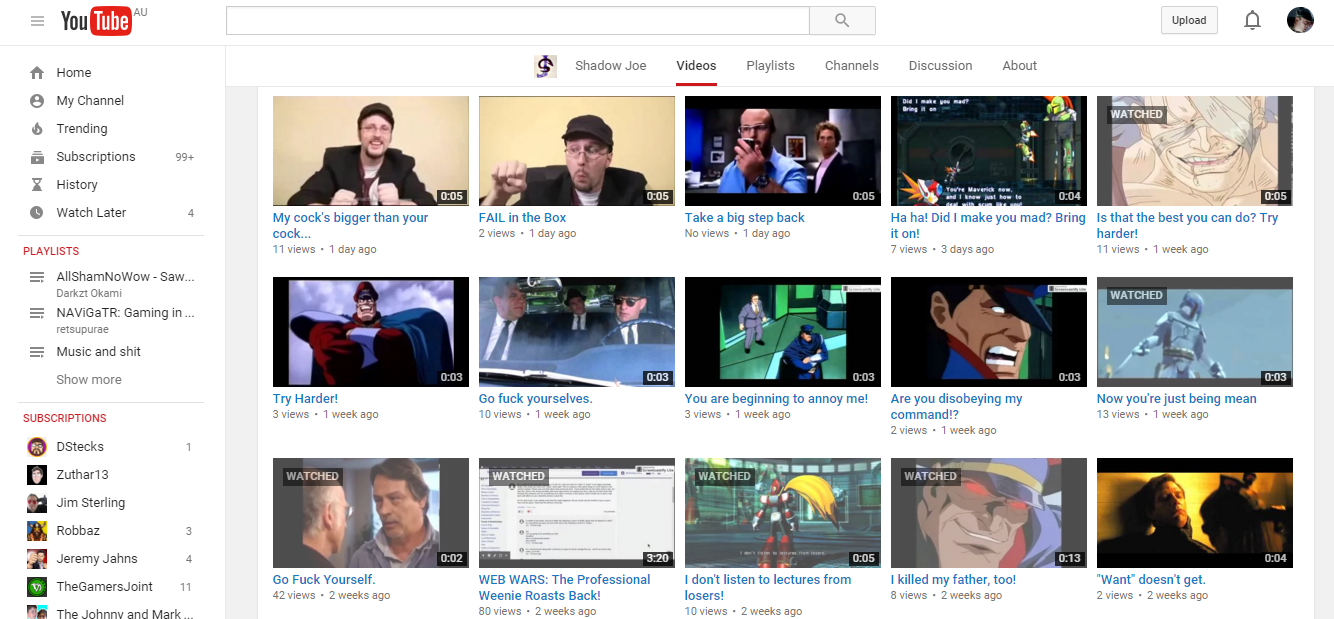Open 'WEB WARS: The Professional Weenie Roasts Back!' title
This screenshot has height=619, width=1334.
tap(565, 588)
